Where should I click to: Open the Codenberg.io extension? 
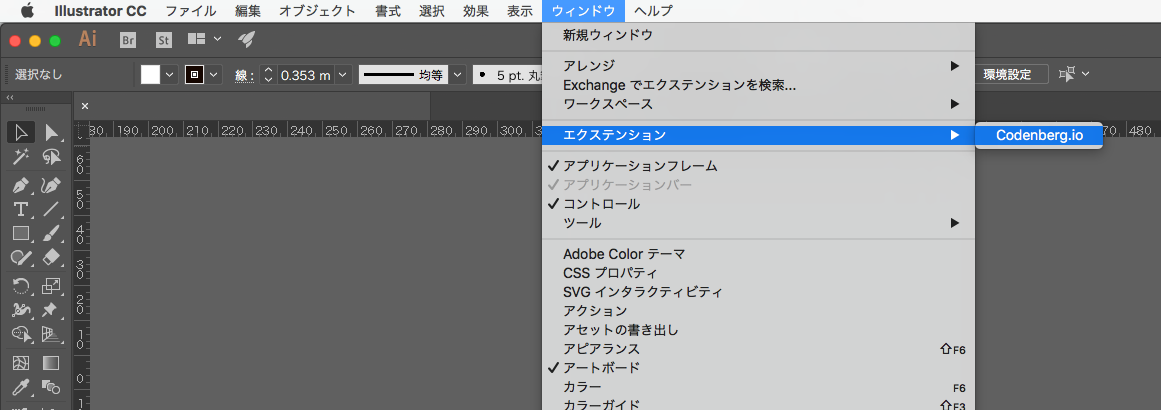(x=1039, y=135)
